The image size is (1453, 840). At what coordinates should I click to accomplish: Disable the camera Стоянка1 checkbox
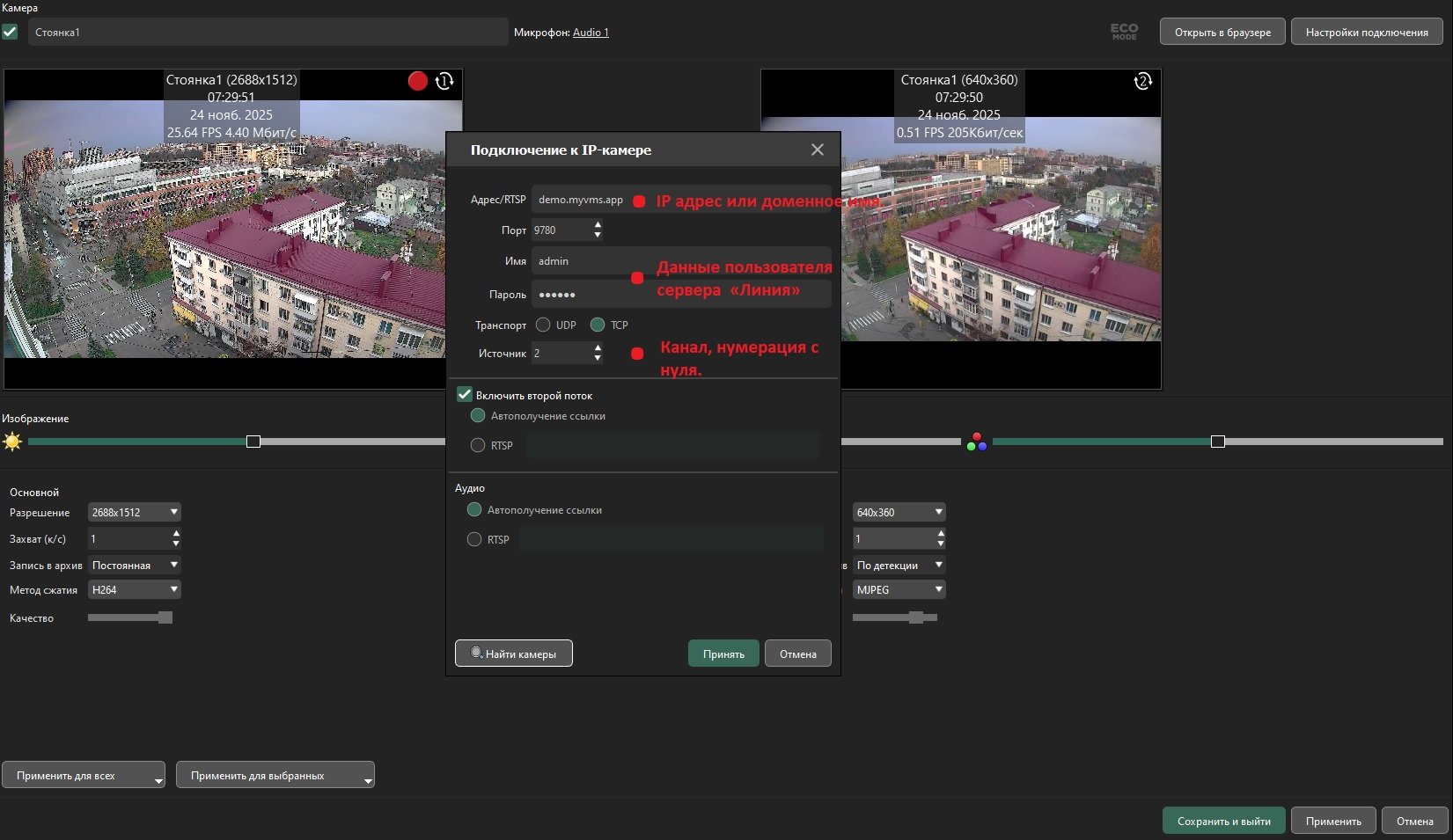10,32
